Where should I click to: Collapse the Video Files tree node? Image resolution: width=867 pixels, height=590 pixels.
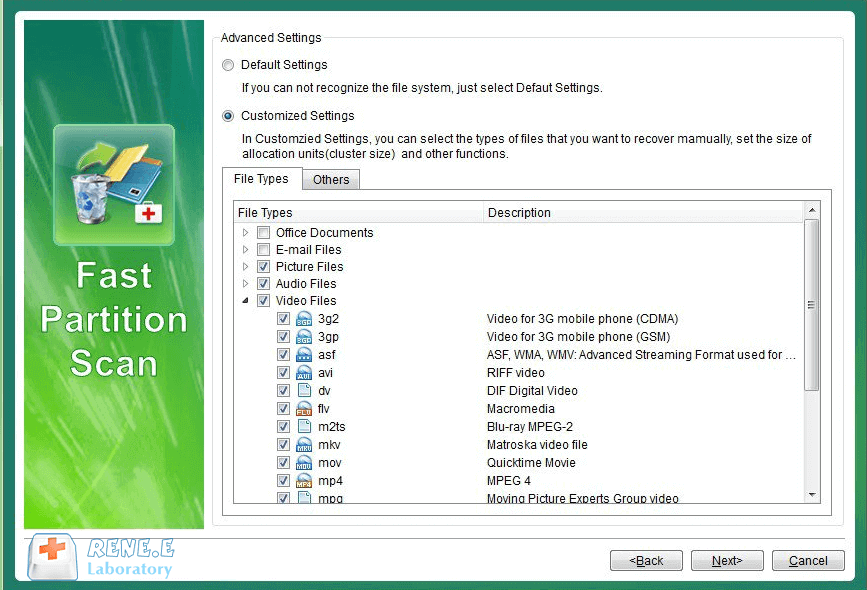(246, 301)
